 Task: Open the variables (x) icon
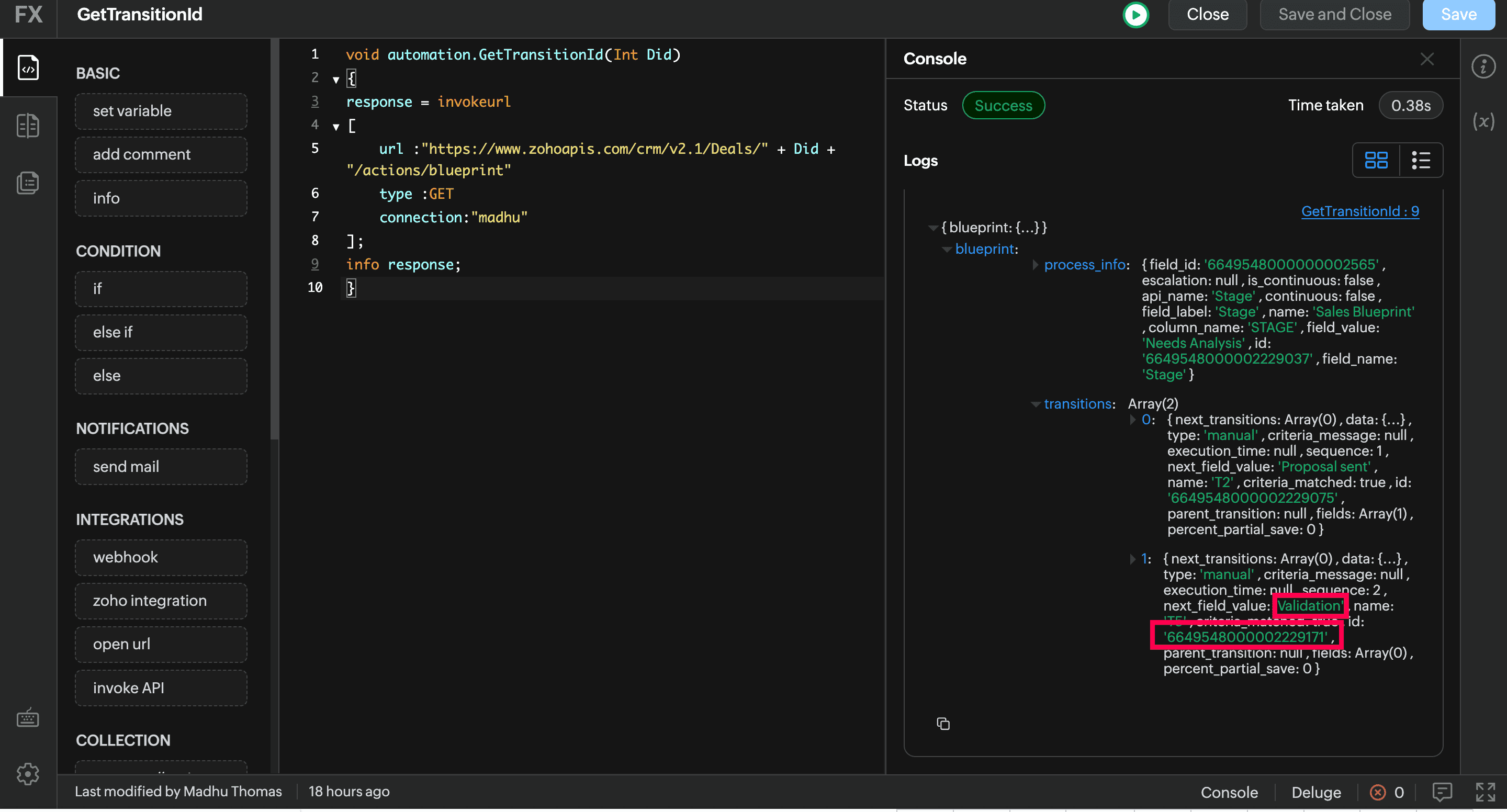1483,122
